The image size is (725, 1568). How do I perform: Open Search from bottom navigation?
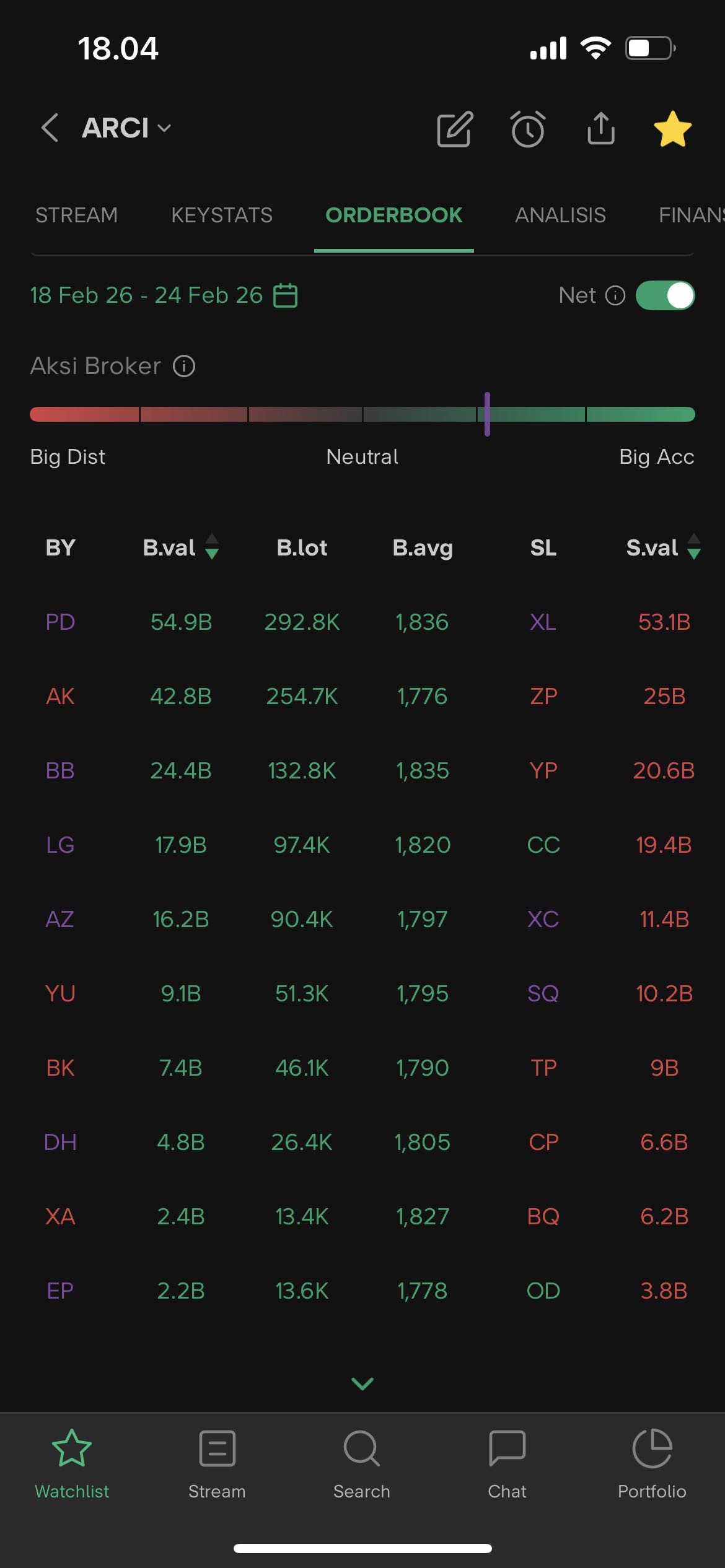tap(362, 1464)
